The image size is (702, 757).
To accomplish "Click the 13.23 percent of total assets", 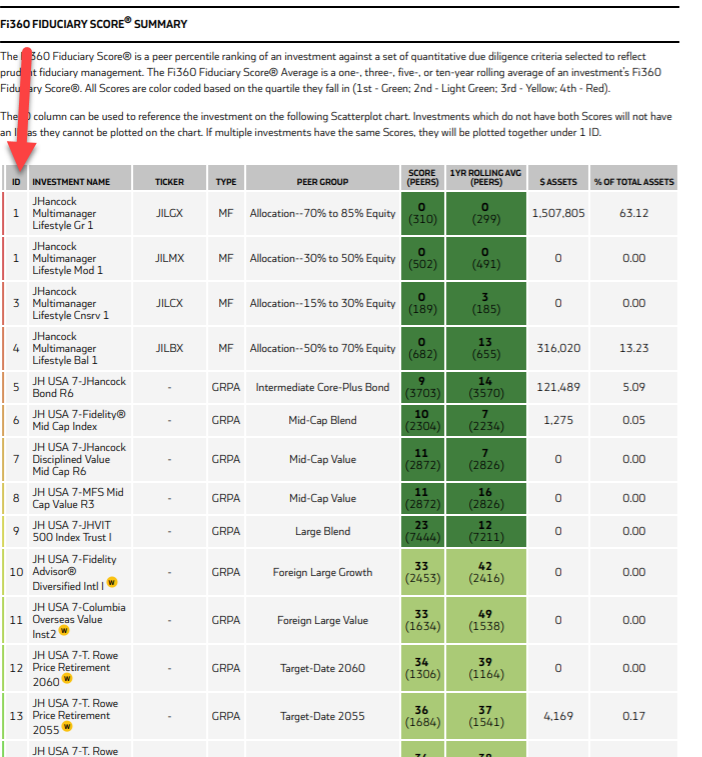I will click(x=633, y=348).
